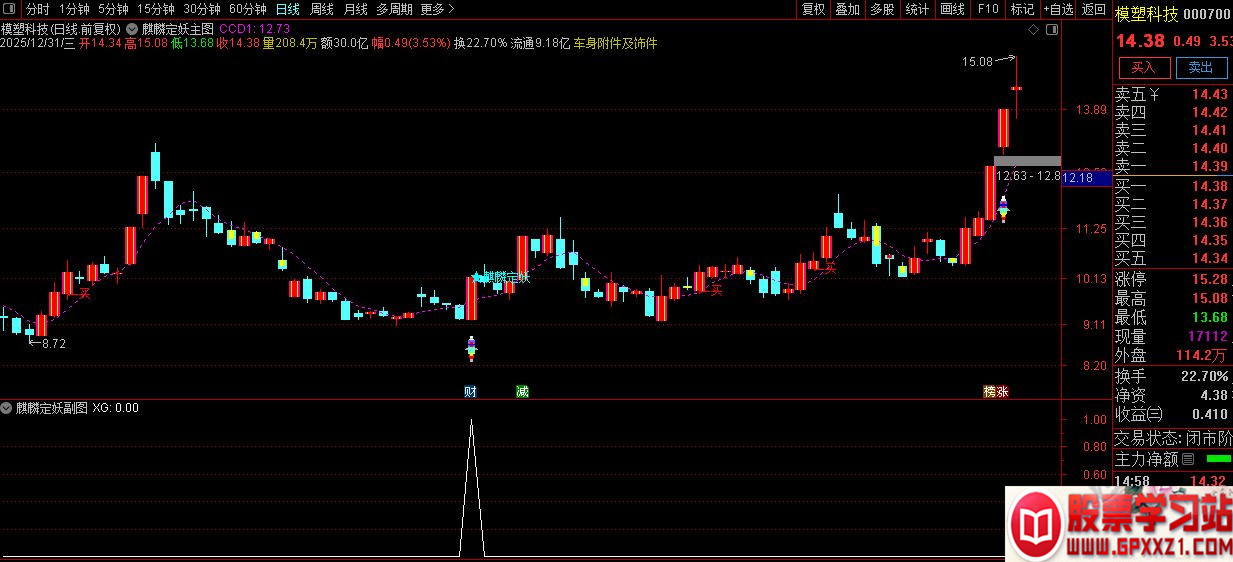Click the diamond icon above the chart
Screen dimensions: 1233x562
1034,30
